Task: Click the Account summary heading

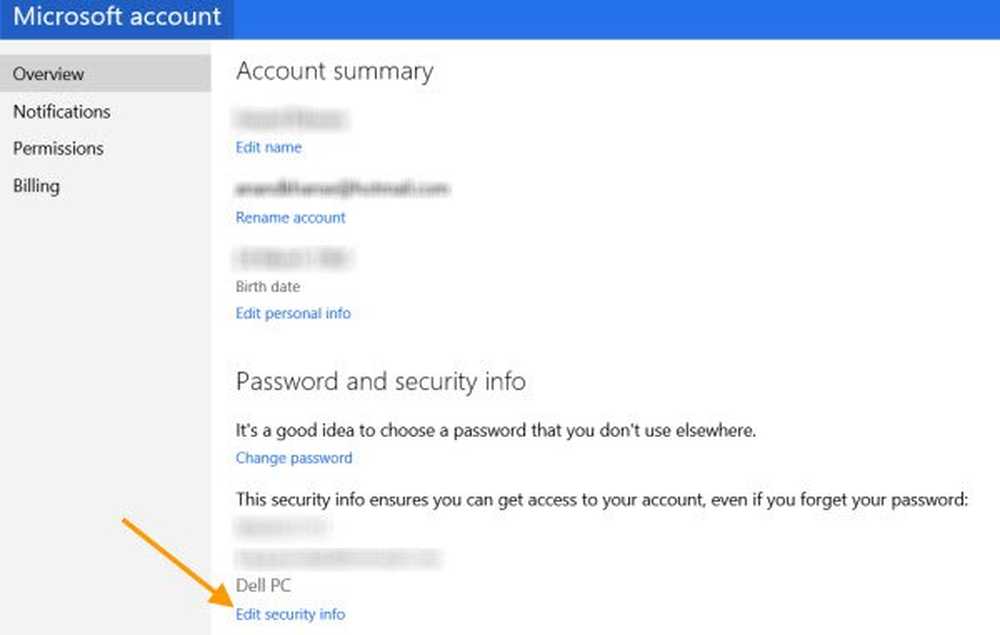Action: (334, 71)
